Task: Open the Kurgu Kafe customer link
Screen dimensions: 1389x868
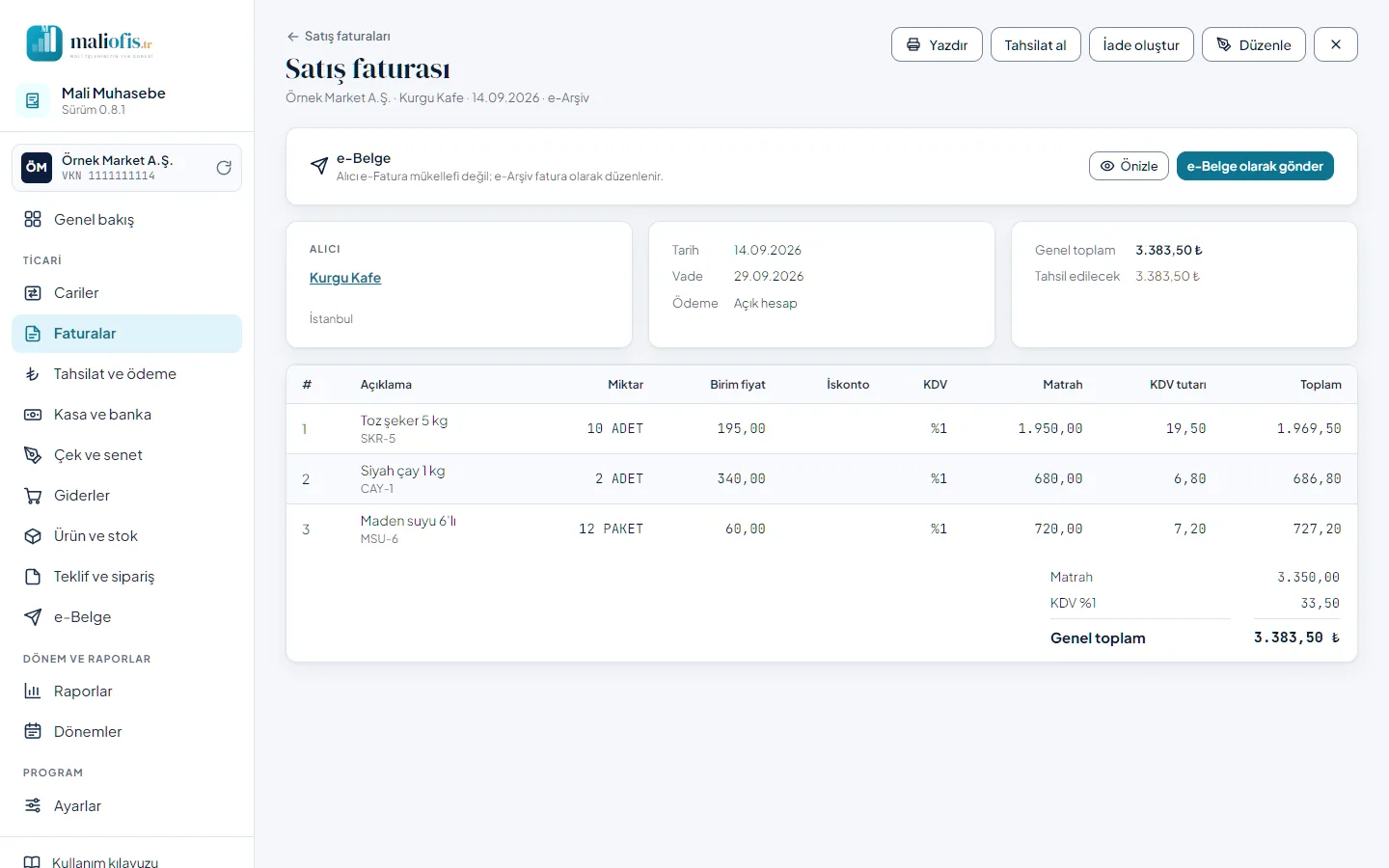Action: [x=345, y=278]
